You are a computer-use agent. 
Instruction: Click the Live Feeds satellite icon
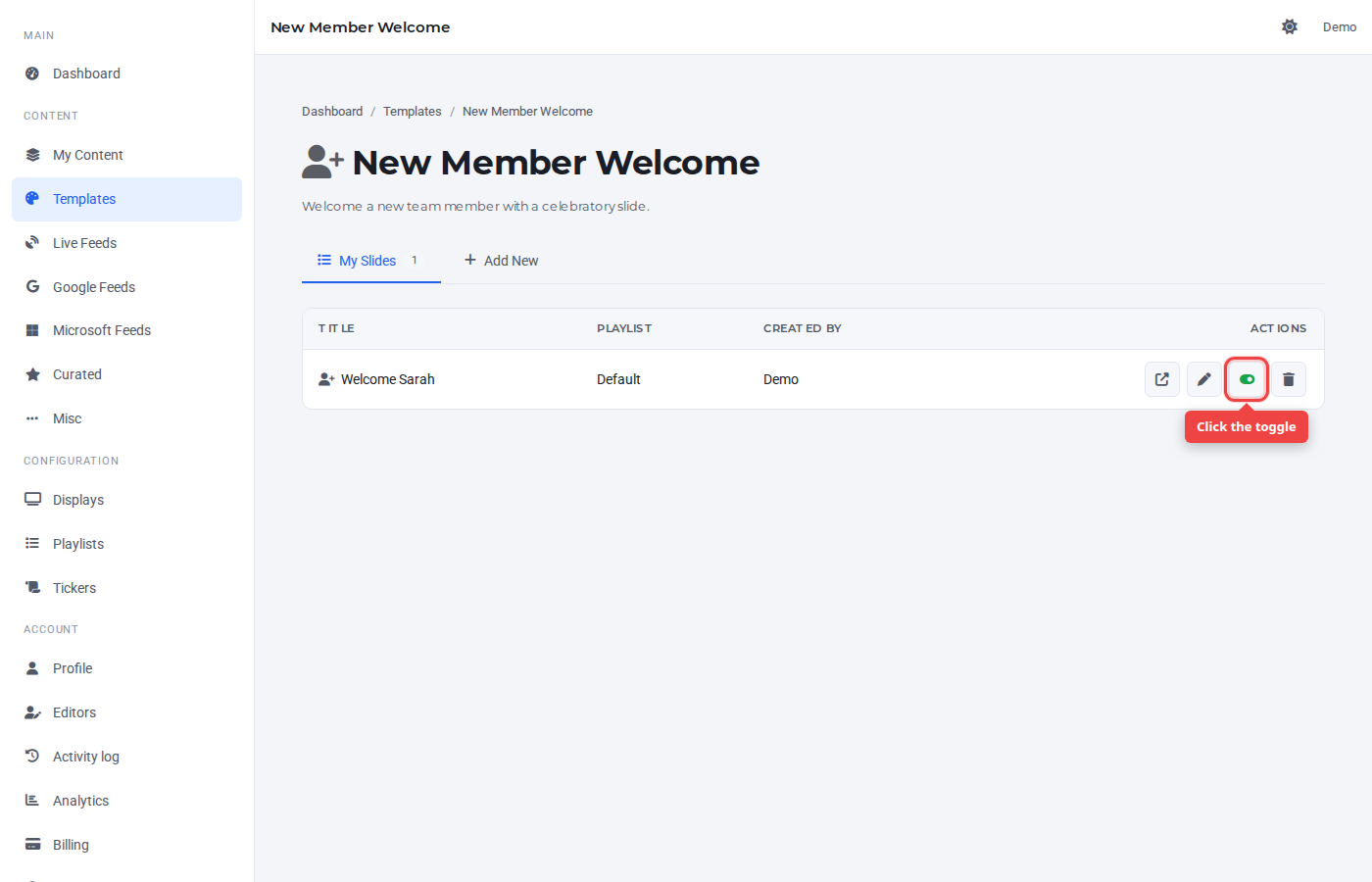pos(32,243)
